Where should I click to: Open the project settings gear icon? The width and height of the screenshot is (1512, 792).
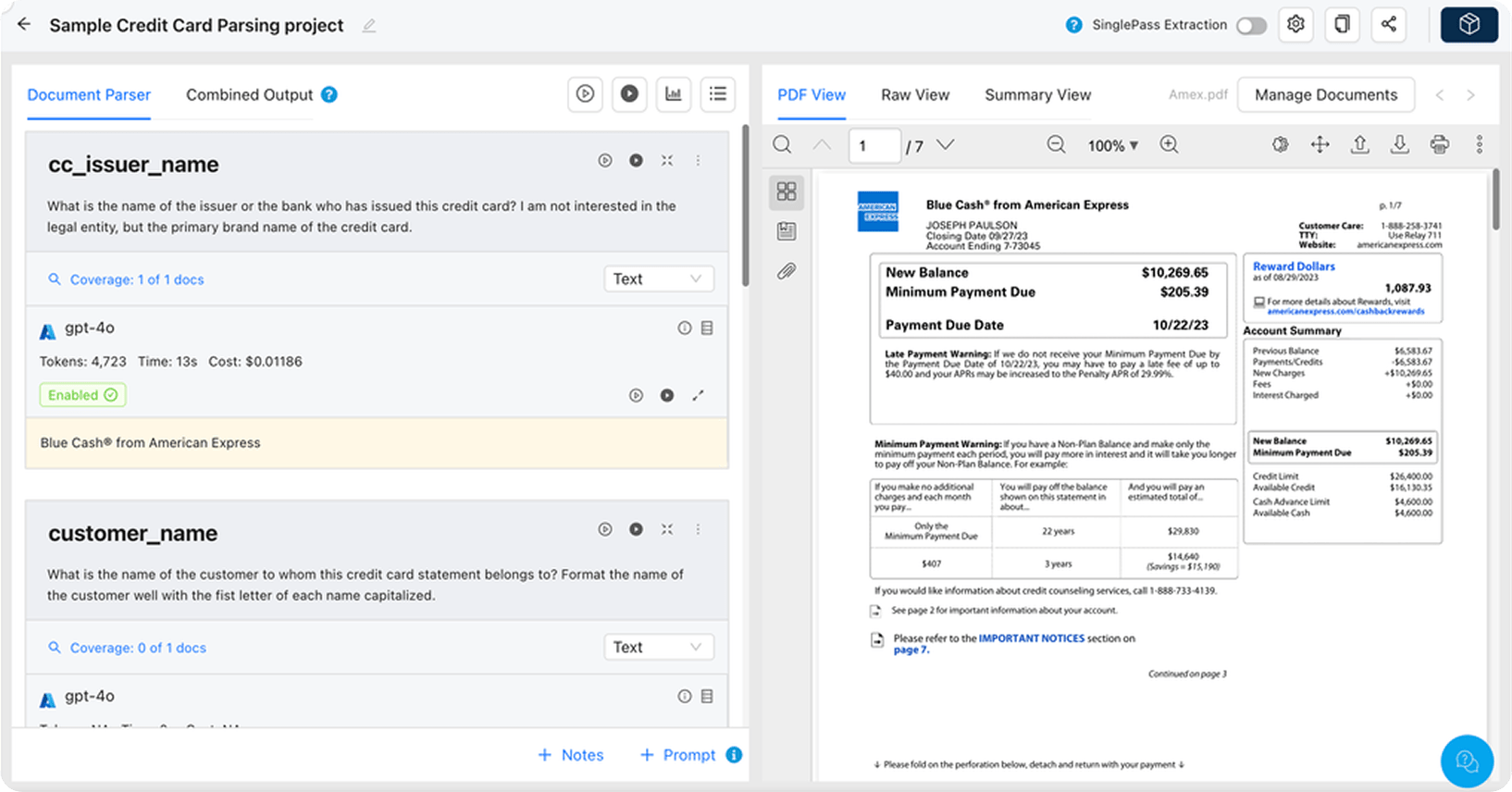[1295, 25]
